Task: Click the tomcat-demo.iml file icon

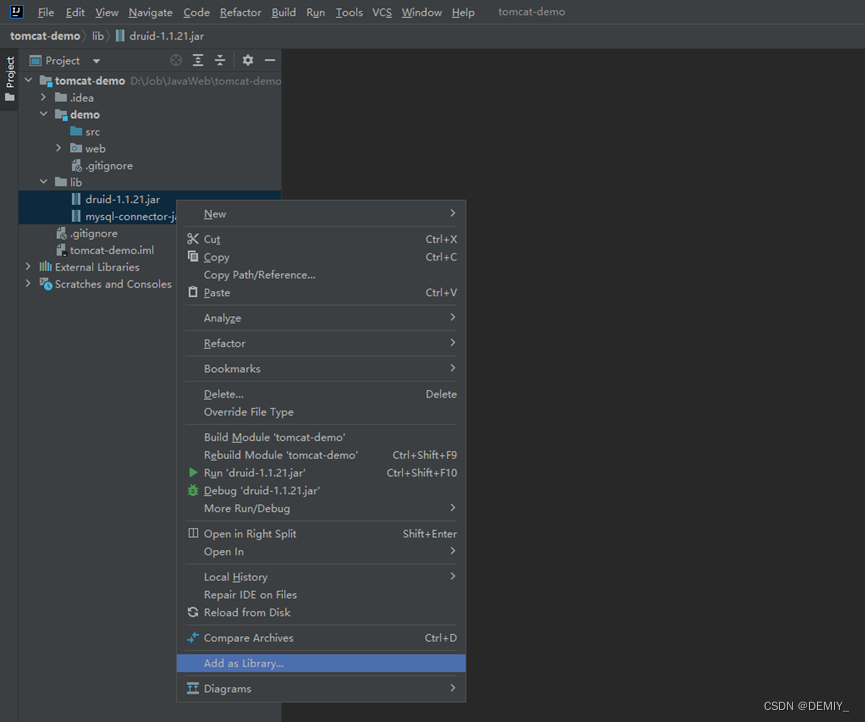Action: point(61,250)
